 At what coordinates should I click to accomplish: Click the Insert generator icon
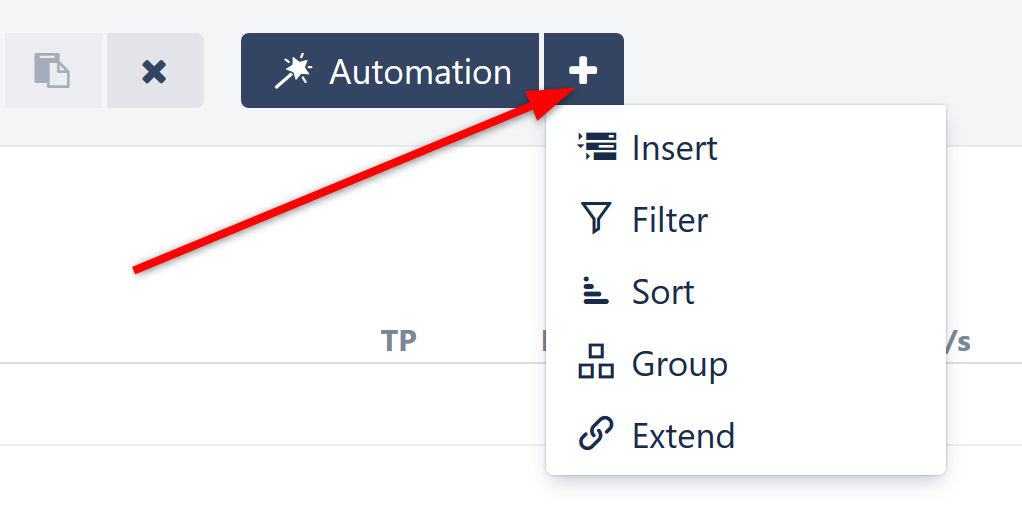[597, 148]
